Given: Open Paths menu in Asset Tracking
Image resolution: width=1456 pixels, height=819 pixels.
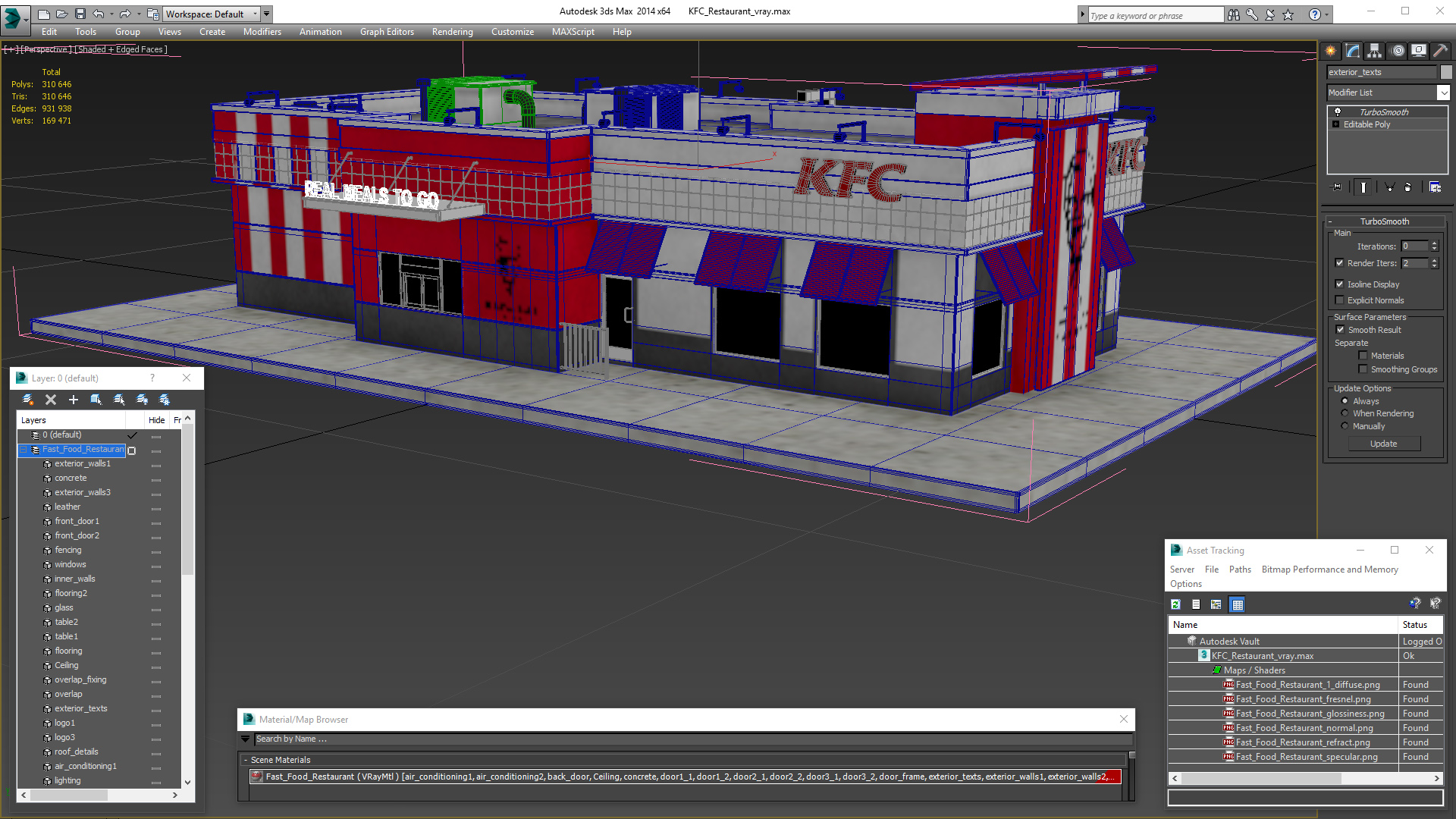Looking at the screenshot, I should tap(1240, 570).
